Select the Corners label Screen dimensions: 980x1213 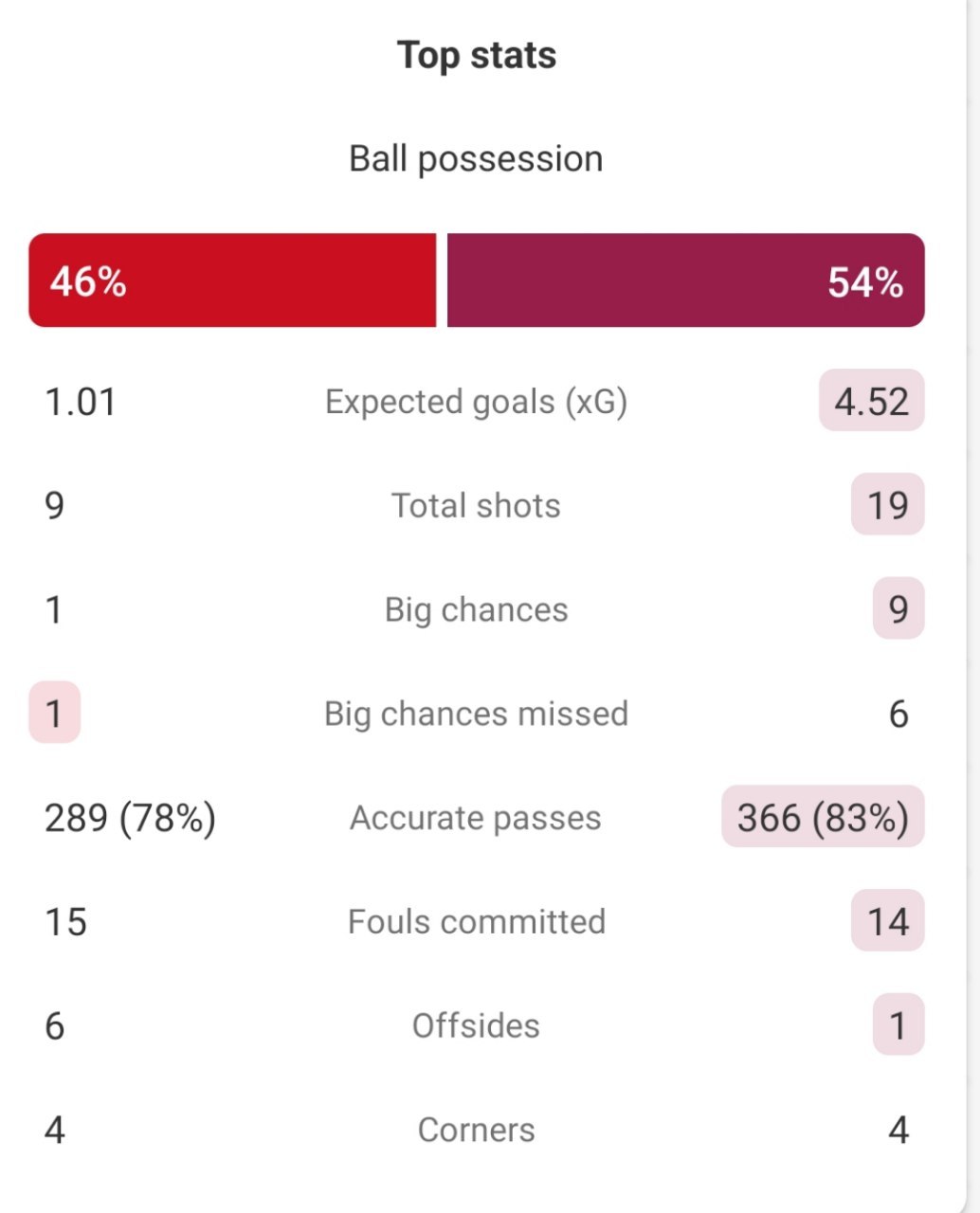(476, 1130)
